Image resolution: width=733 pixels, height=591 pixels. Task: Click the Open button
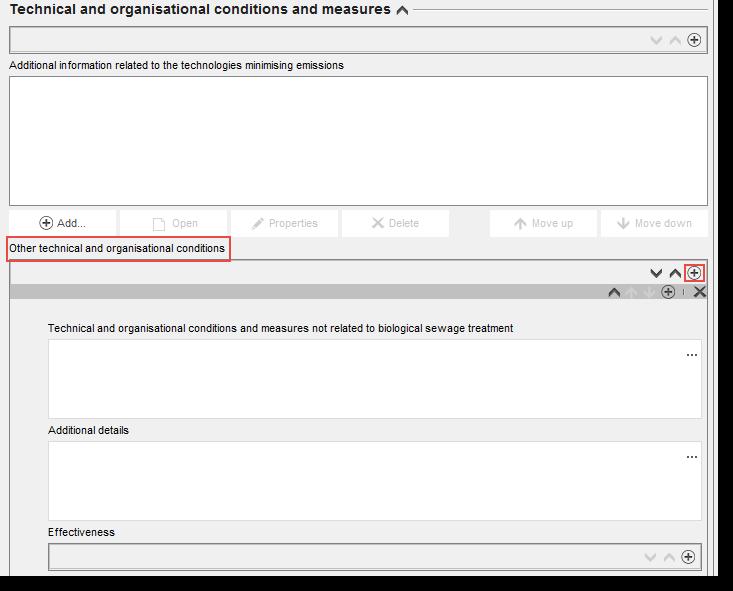pos(173,223)
